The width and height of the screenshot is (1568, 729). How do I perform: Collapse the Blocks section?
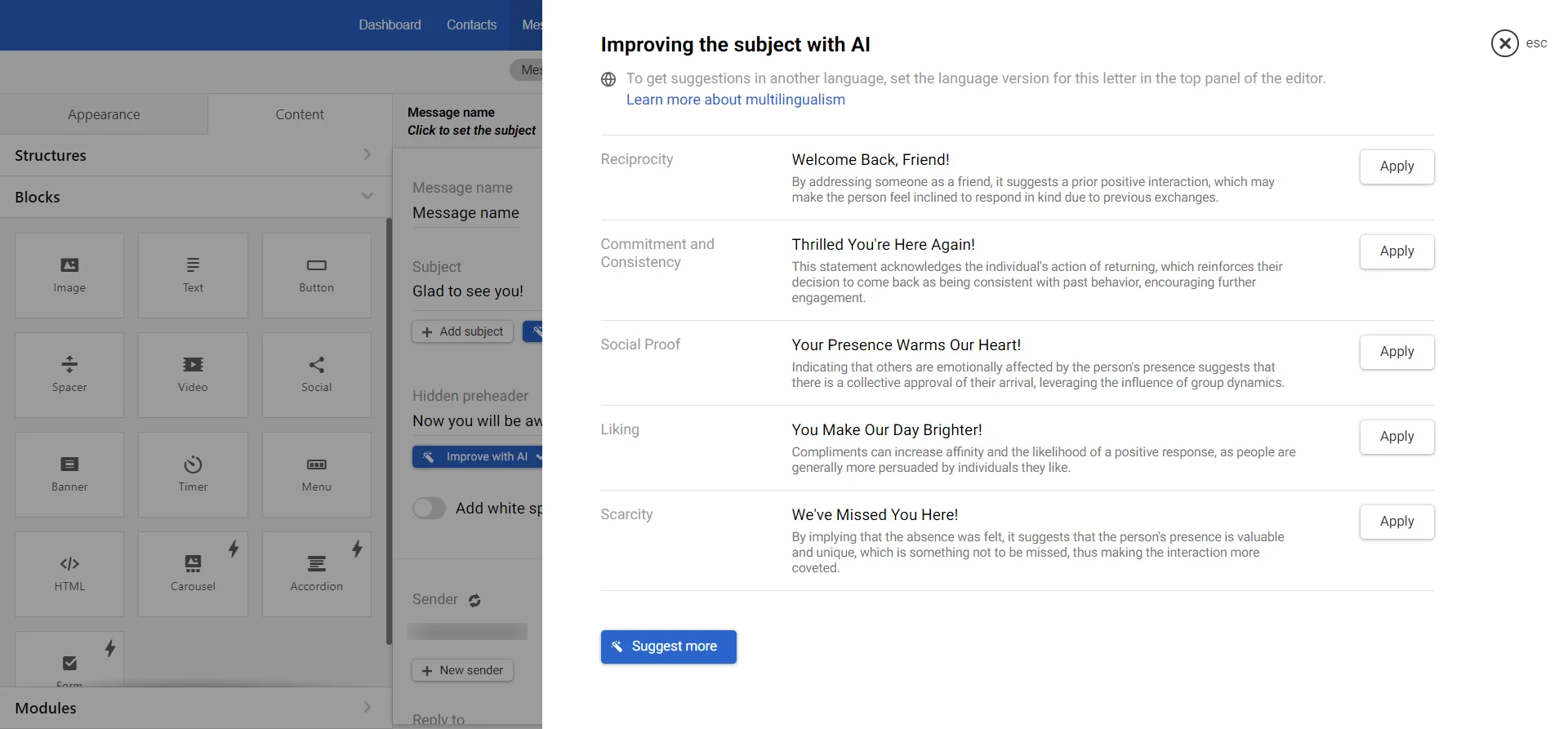(x=196, y=197)
